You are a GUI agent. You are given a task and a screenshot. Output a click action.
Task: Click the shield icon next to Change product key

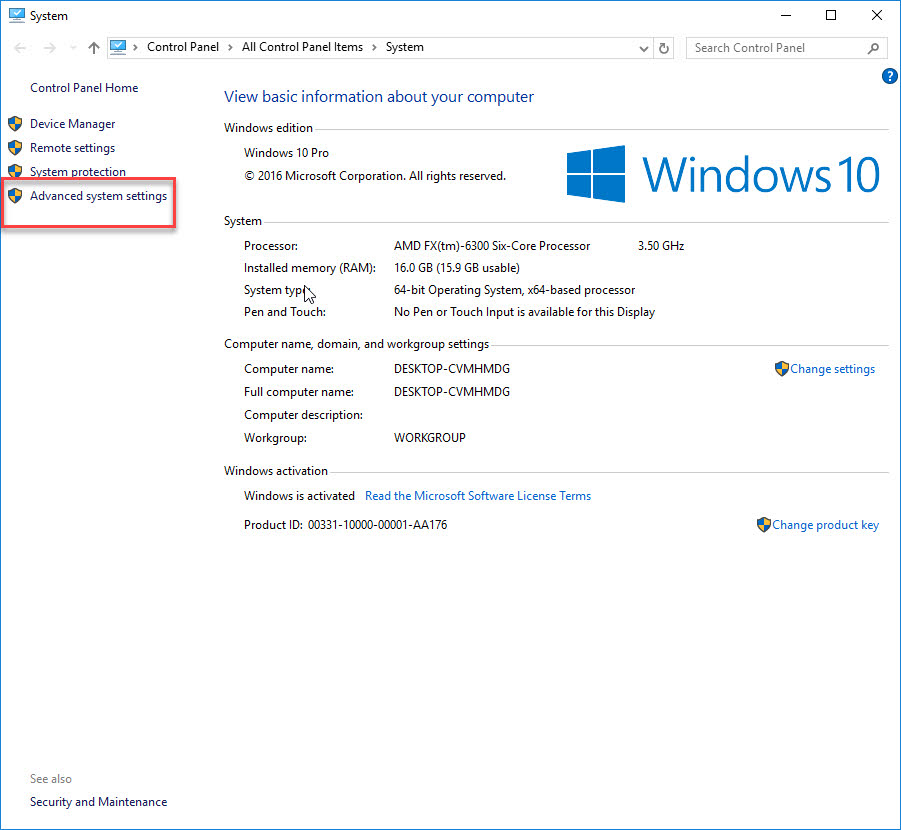[763, 524]
